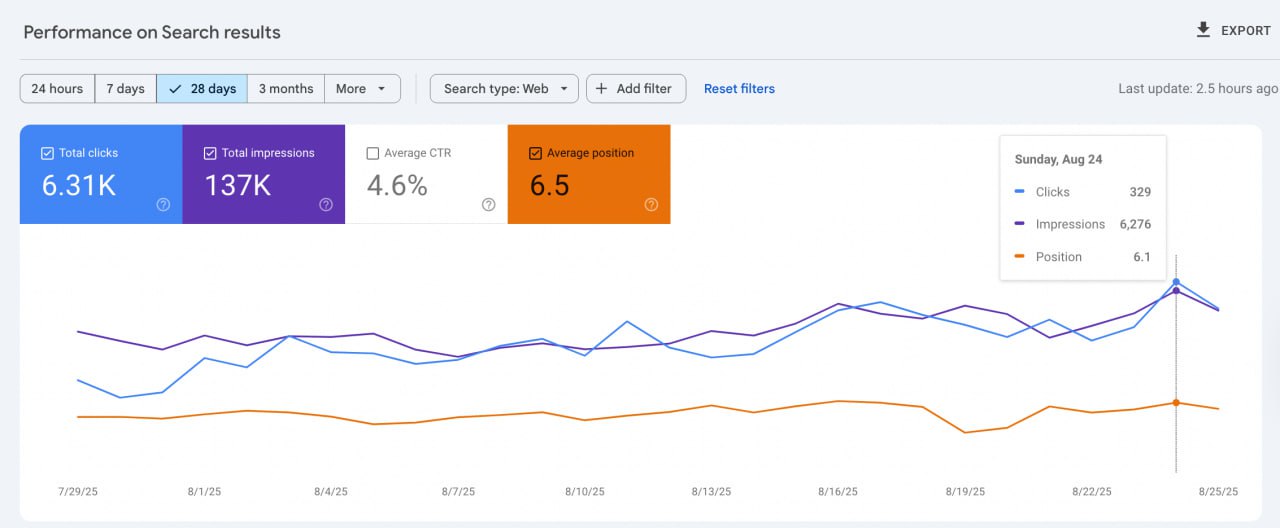Click the 8/19/25 axis date label
The width and height of the screenshot is (1280, 528).
coord(965,492)
